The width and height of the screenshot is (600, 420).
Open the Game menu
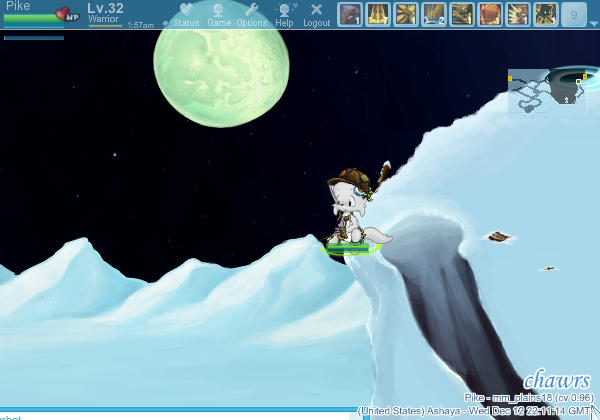coord(219,14)
